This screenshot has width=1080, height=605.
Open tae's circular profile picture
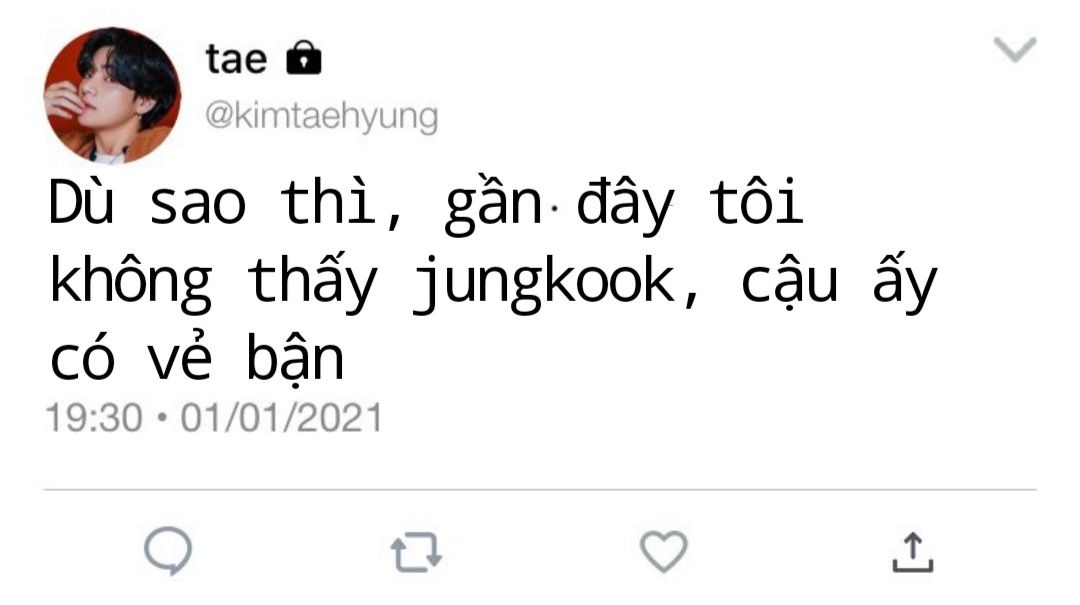[x=112, y=96]
